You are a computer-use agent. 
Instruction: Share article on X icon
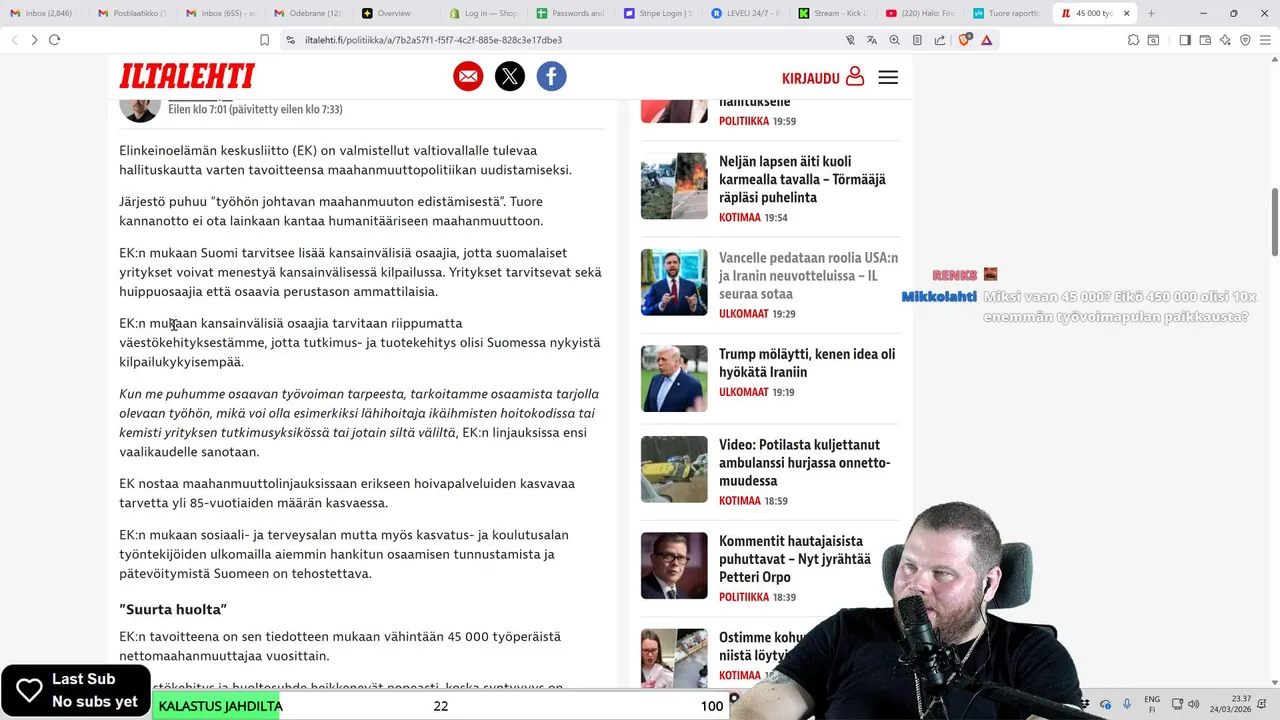point(510,76)
